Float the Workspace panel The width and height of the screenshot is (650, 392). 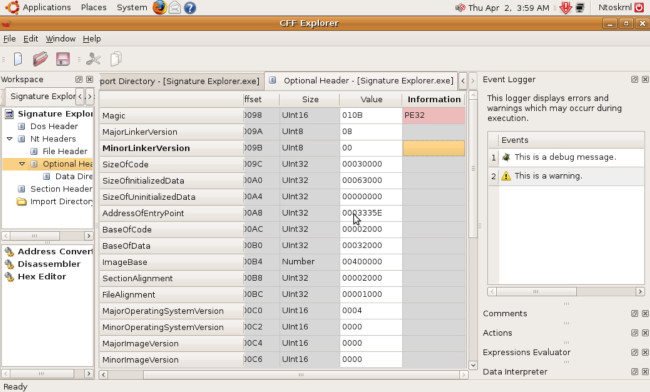click(79, 79)
